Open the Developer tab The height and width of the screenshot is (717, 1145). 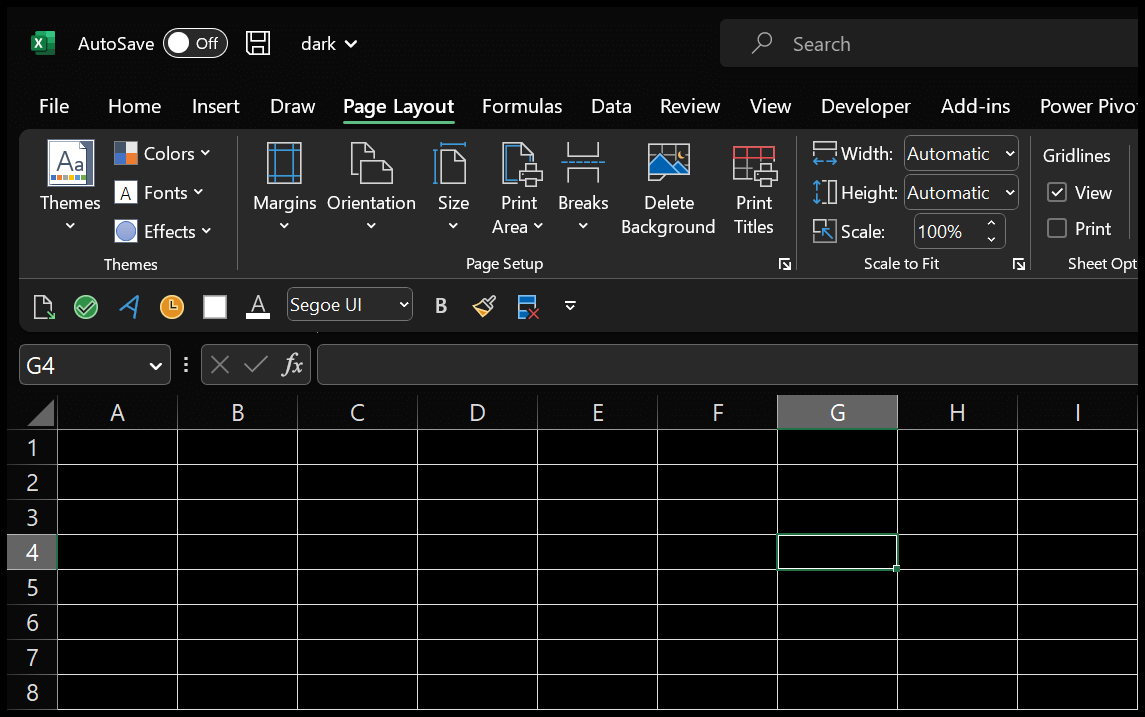(x=865, y=107)
